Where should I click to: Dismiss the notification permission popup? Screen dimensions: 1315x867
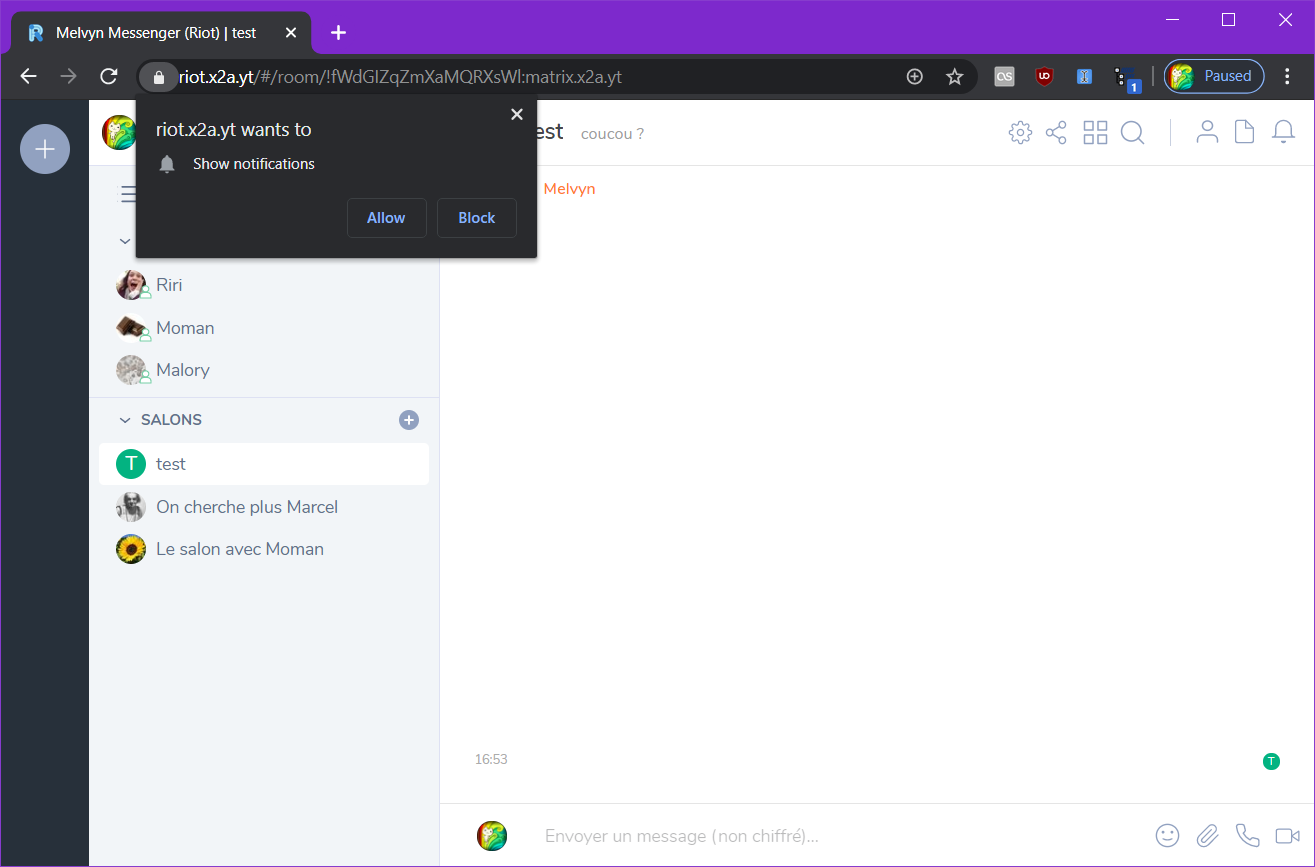(517, 114)
